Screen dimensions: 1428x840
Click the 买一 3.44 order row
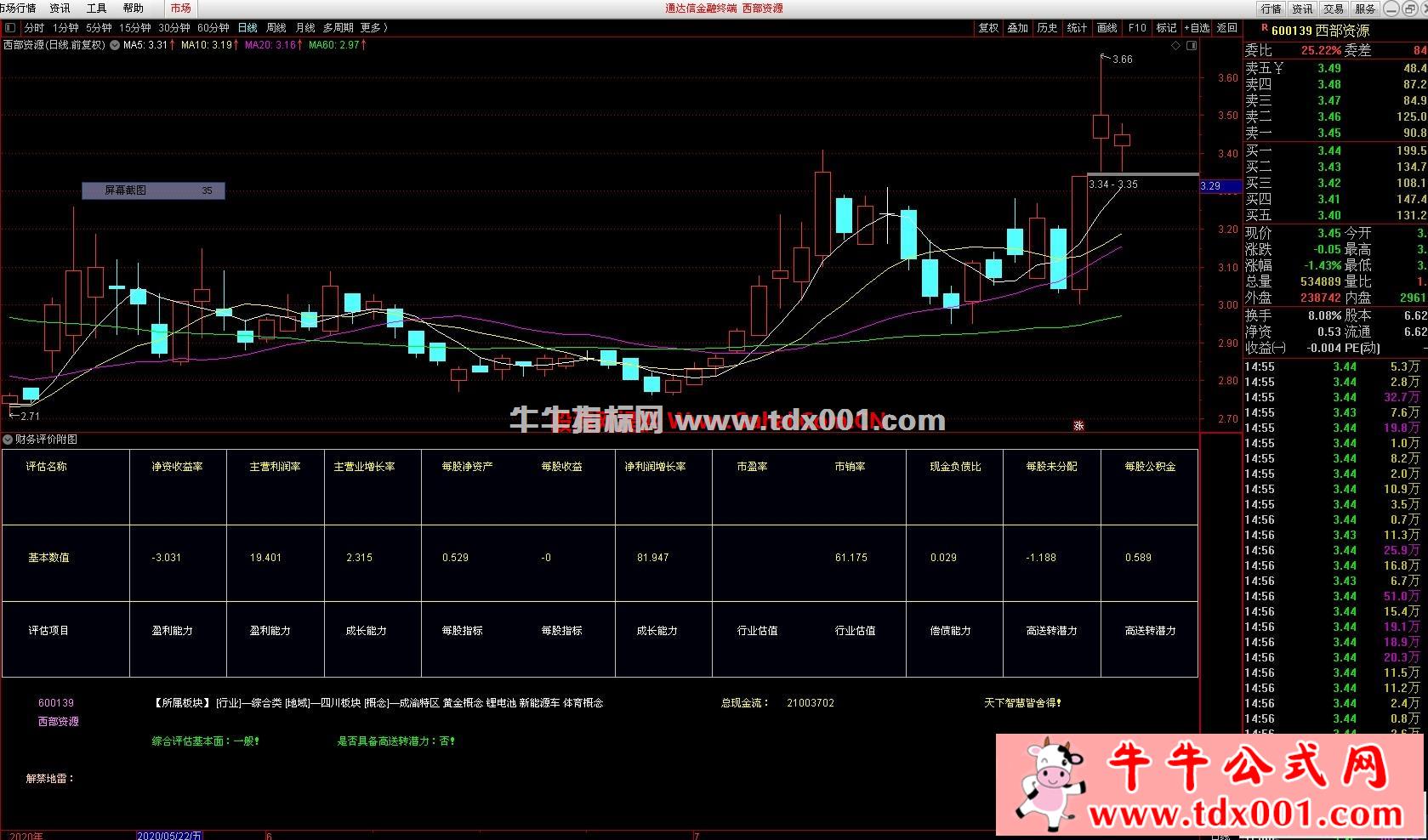pyautogui.click(x=1335, y=150)
